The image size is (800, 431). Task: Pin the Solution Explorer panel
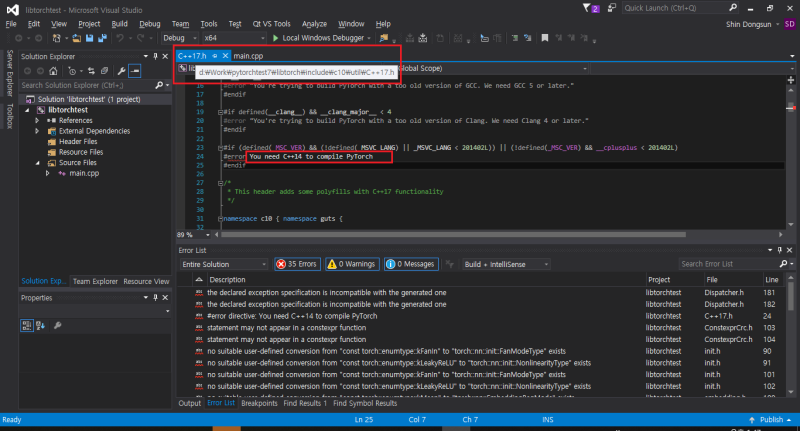[156, 56]
